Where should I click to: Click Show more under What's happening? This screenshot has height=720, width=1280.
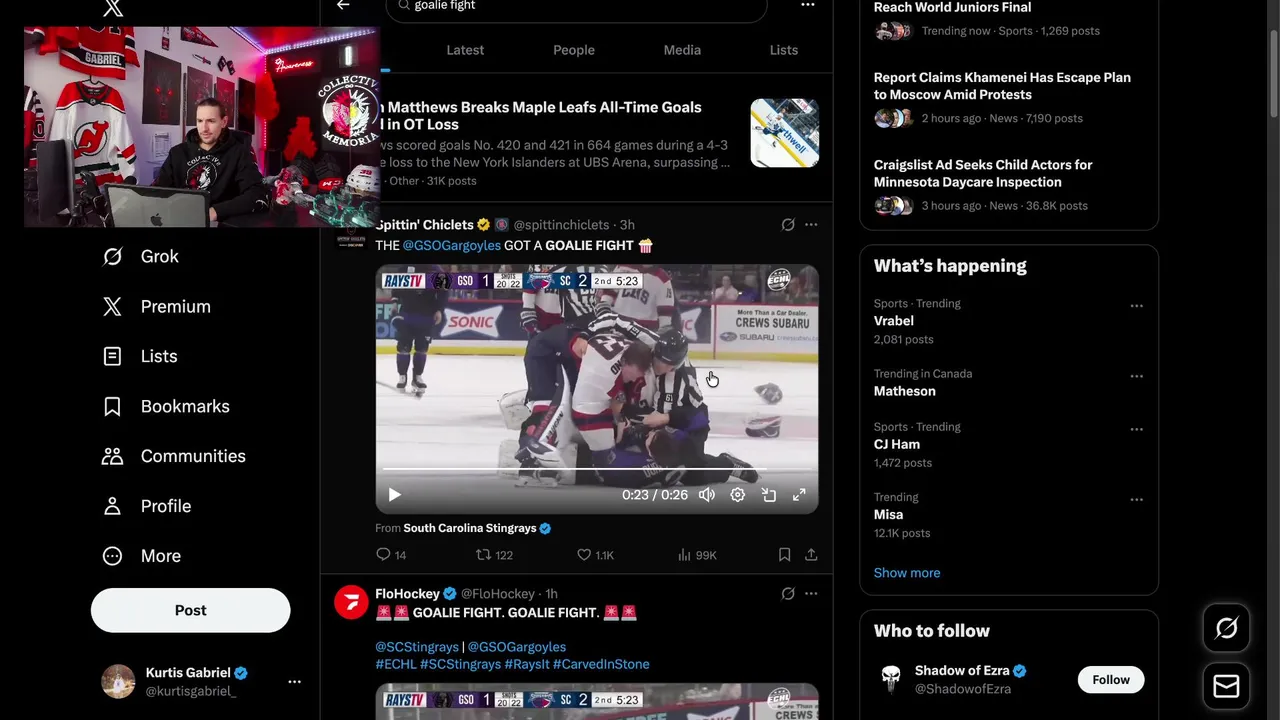(907, 573)
